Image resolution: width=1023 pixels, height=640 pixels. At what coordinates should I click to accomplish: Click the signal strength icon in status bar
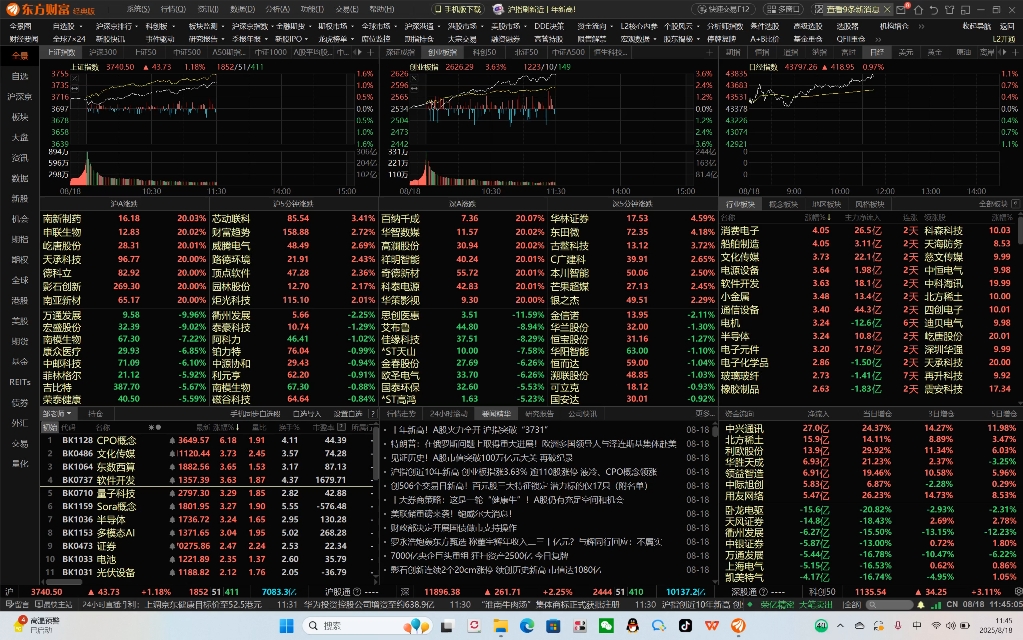click(x=936, y=605)
